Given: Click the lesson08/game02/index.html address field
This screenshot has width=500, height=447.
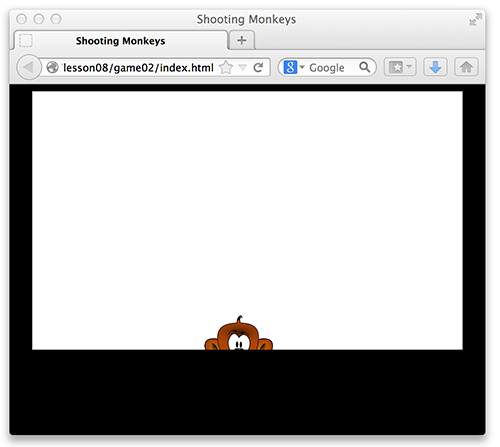Looking at the screenshot, I should (x=138, y=68).
